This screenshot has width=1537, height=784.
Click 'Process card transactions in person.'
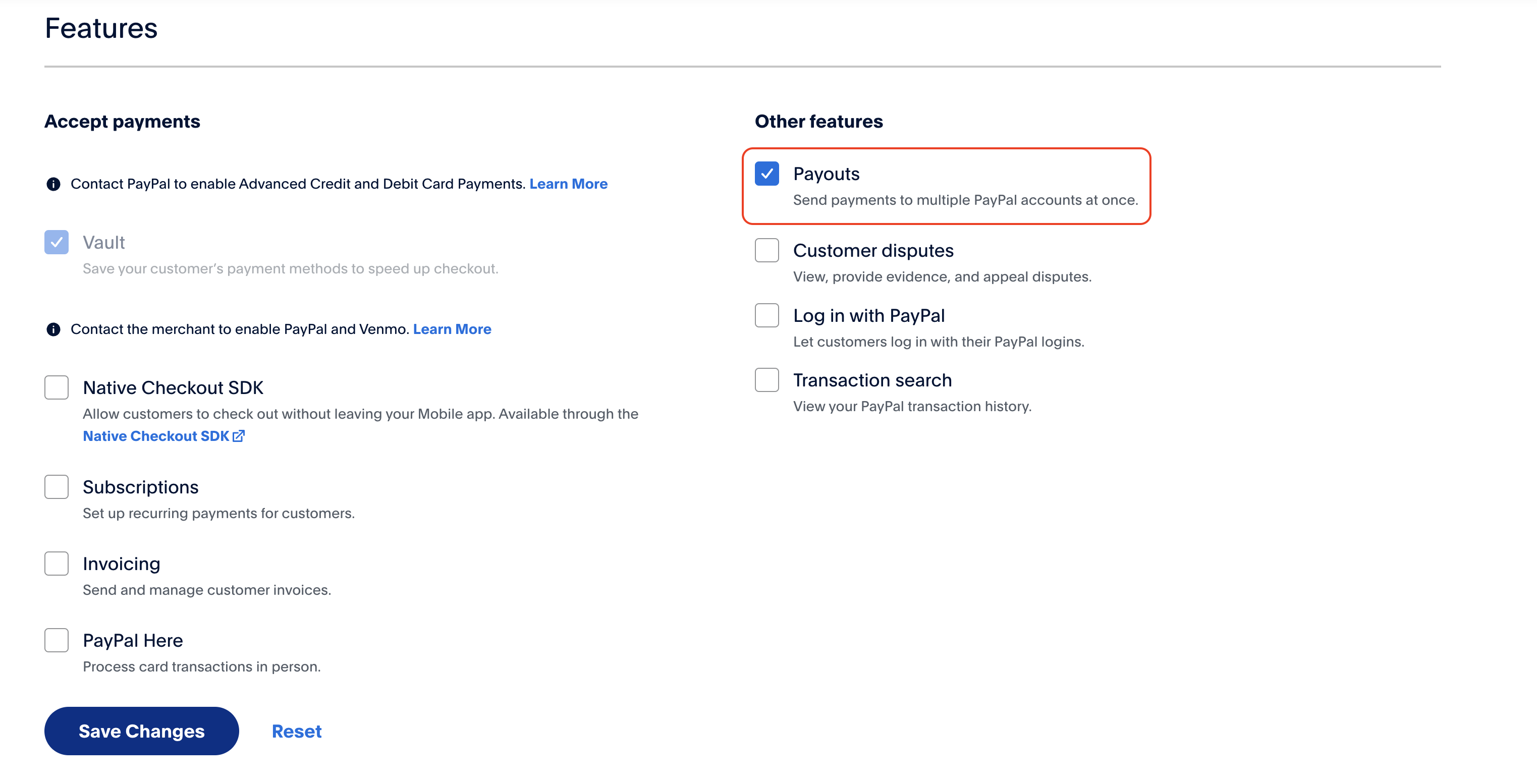point(202,666)
